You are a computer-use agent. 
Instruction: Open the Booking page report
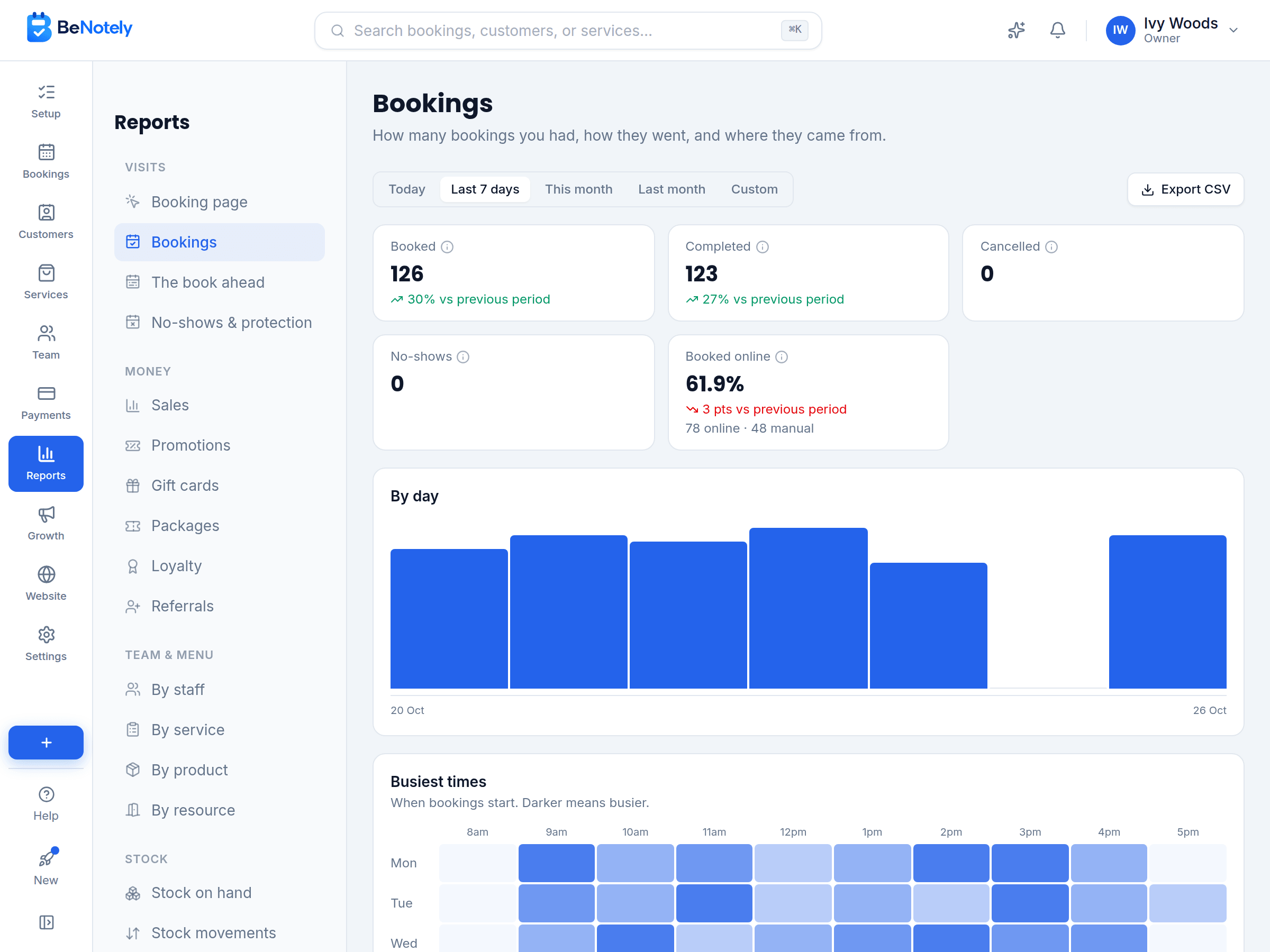(219, 202)
